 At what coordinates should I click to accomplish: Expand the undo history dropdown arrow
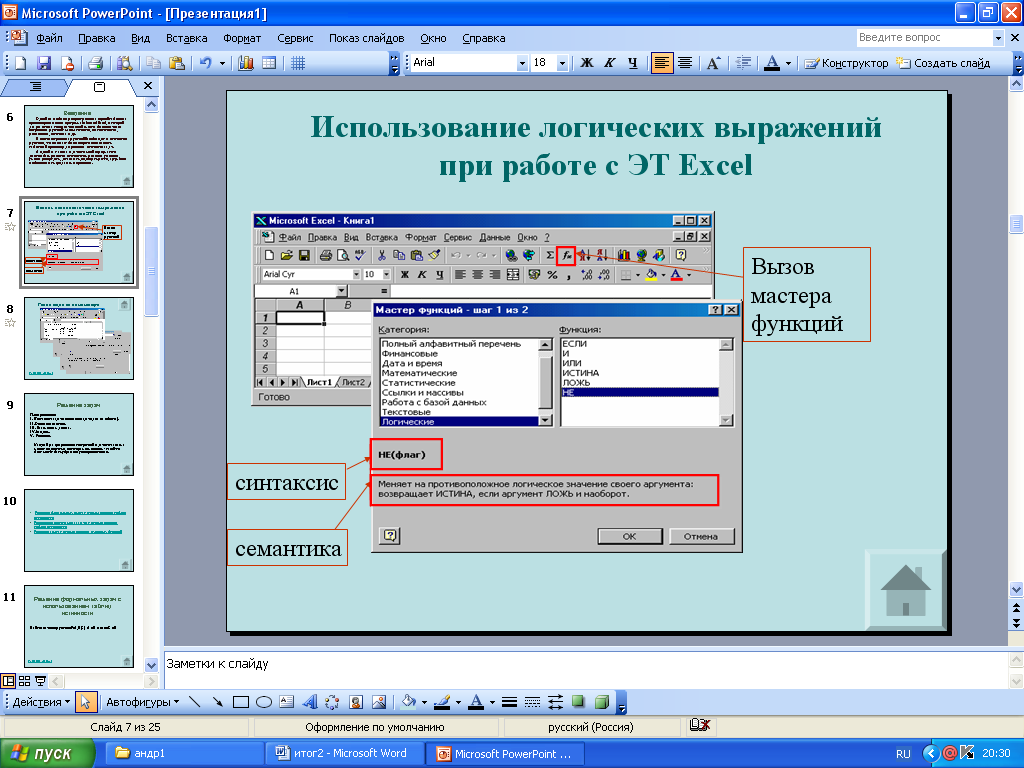[x=222, y=63]
